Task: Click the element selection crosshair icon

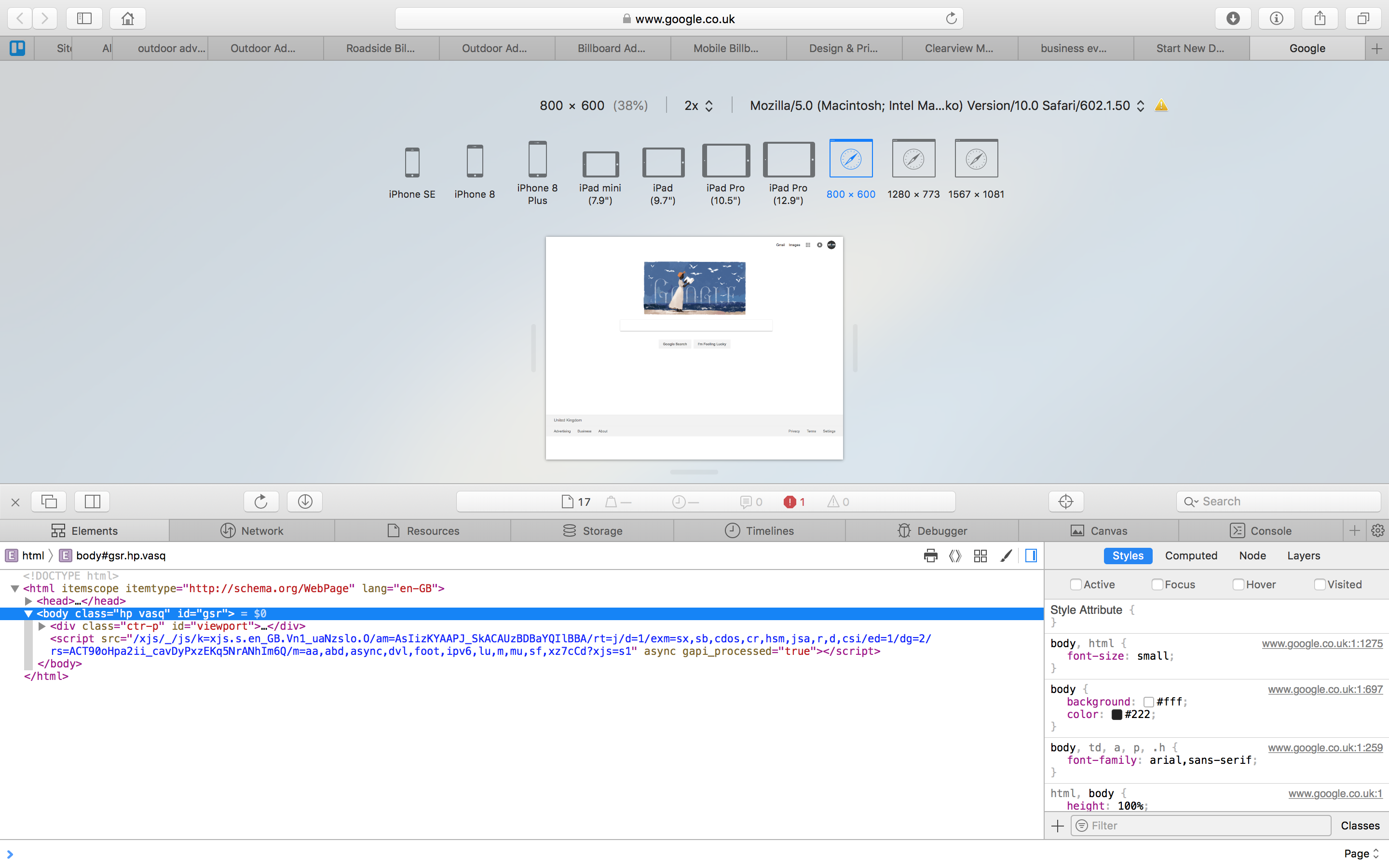Action: (1065, 501)
